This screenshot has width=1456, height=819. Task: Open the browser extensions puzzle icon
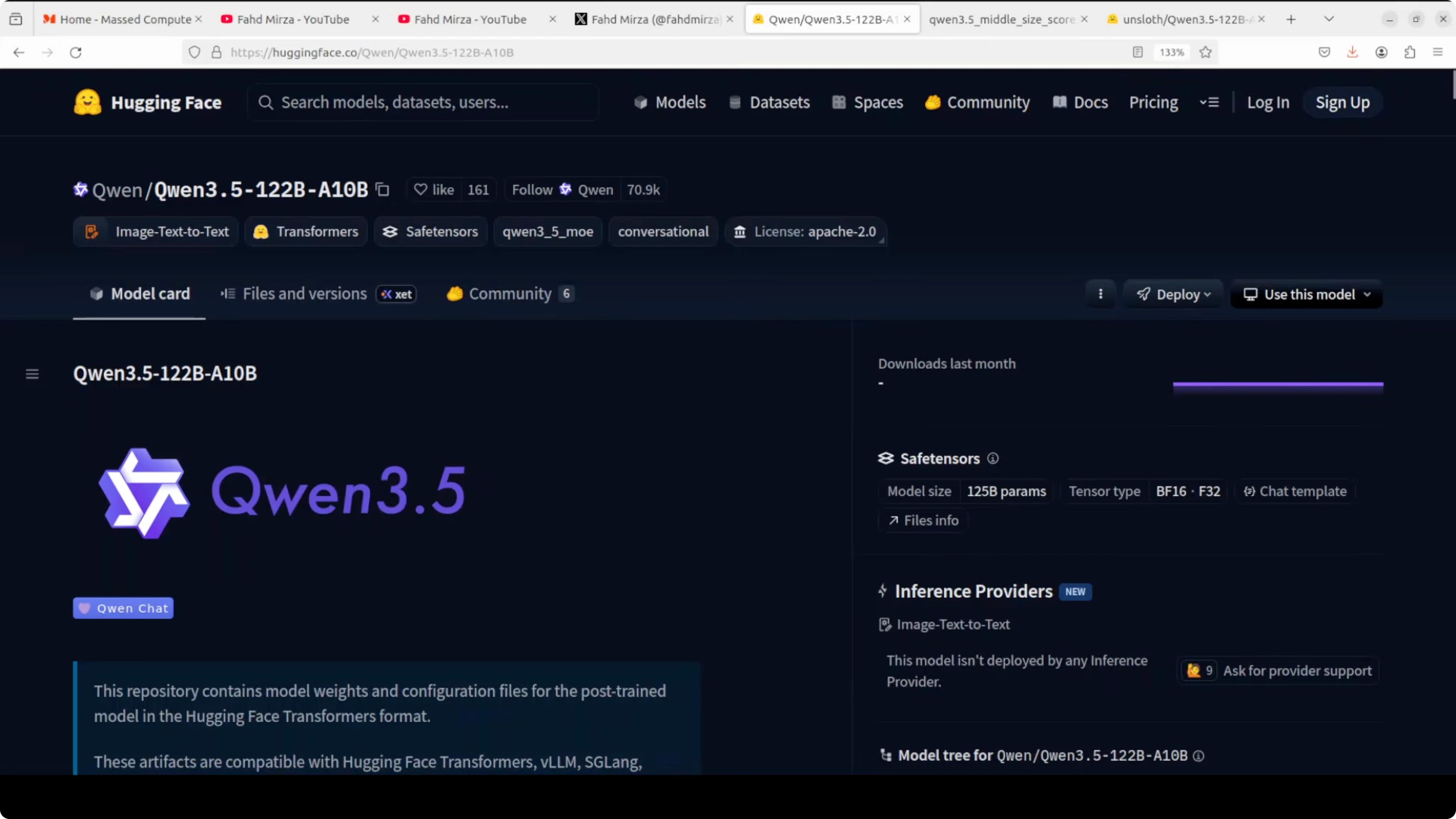(x=1410, y=53)
